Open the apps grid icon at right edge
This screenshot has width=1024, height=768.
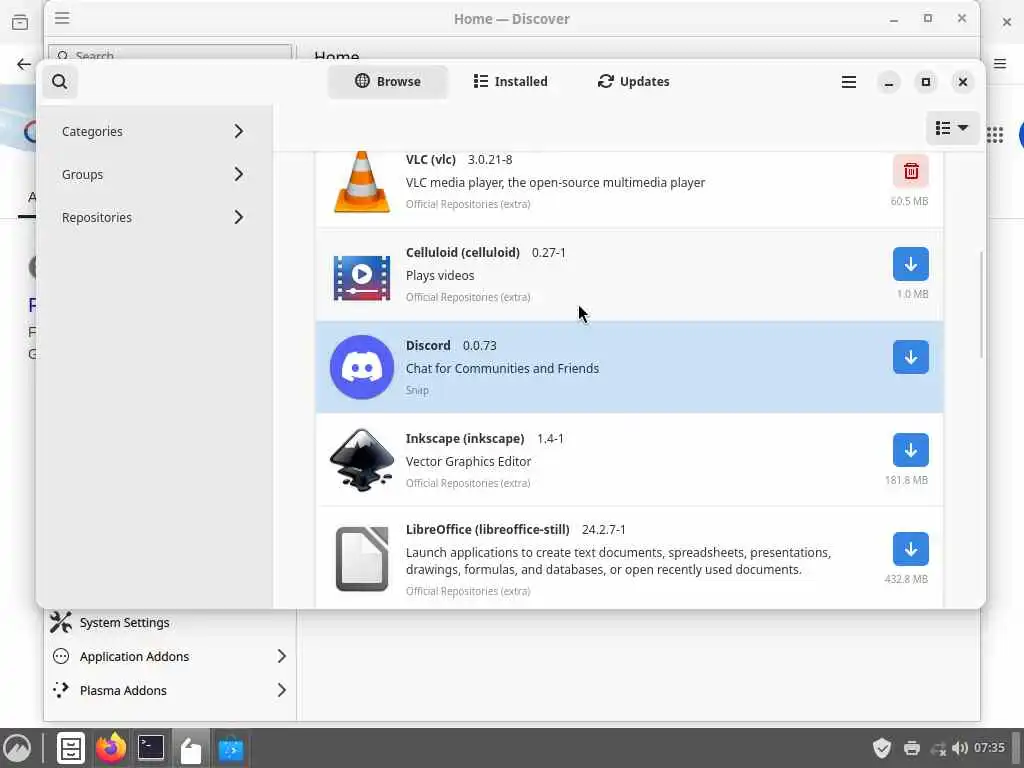click(x=995, y=135)
